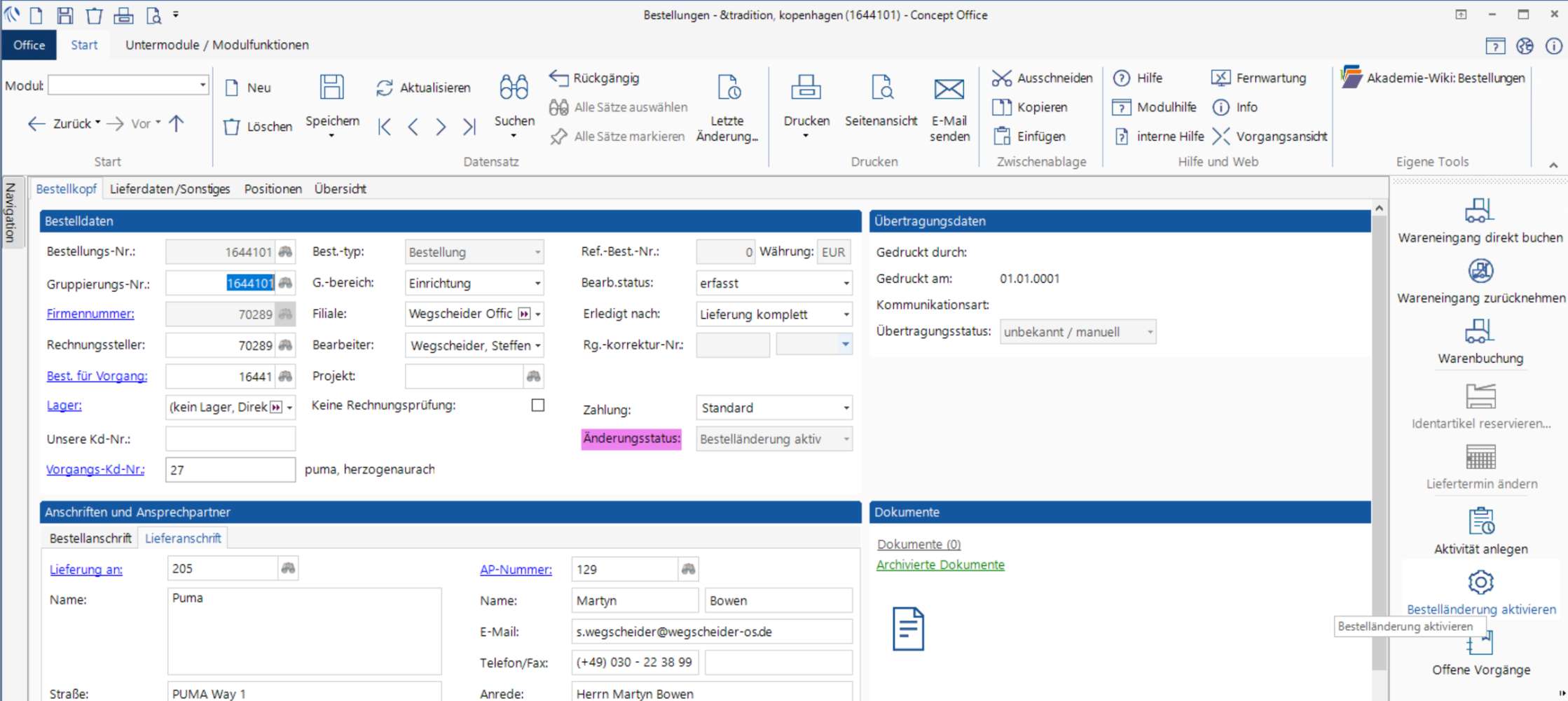1568x701 pixels.
Task: Copy with Kopieren
Action: [x=1030, y=107]
